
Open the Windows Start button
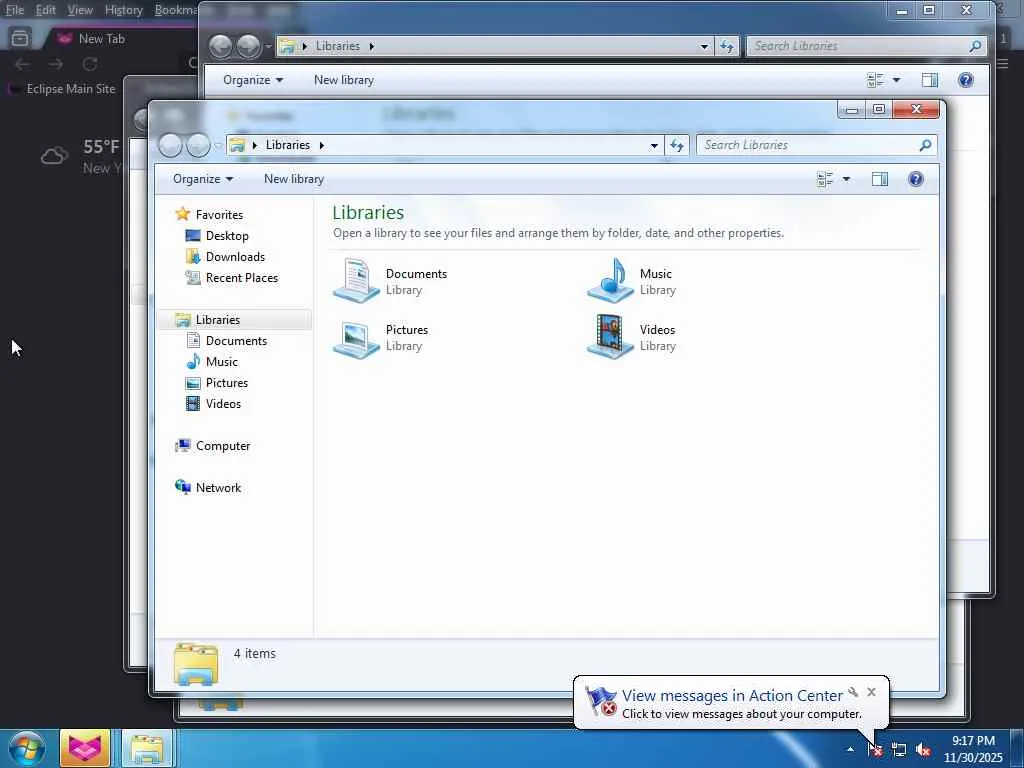click(x=26, y=748)
